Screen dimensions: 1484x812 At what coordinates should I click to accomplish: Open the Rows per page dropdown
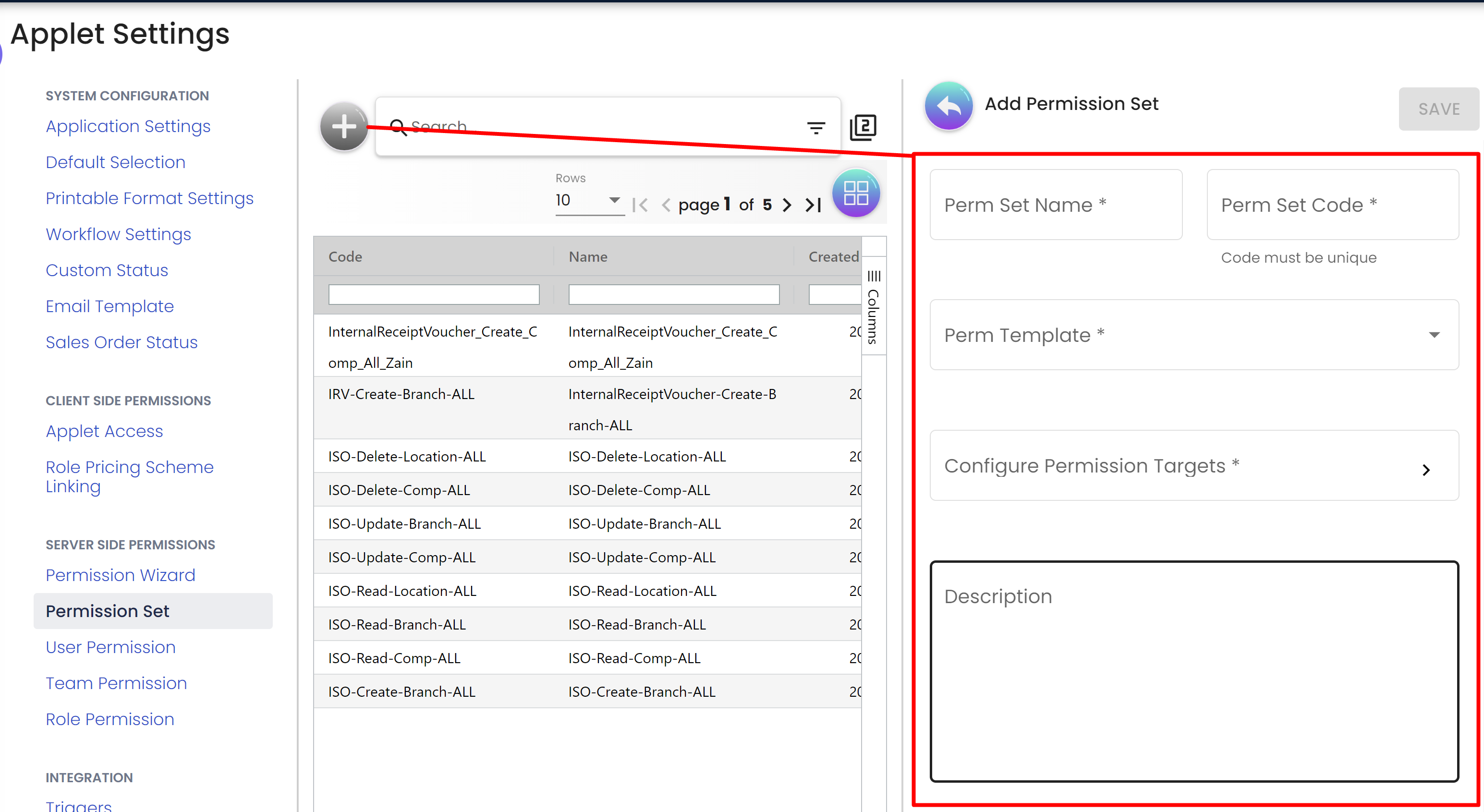coord(588,200)
